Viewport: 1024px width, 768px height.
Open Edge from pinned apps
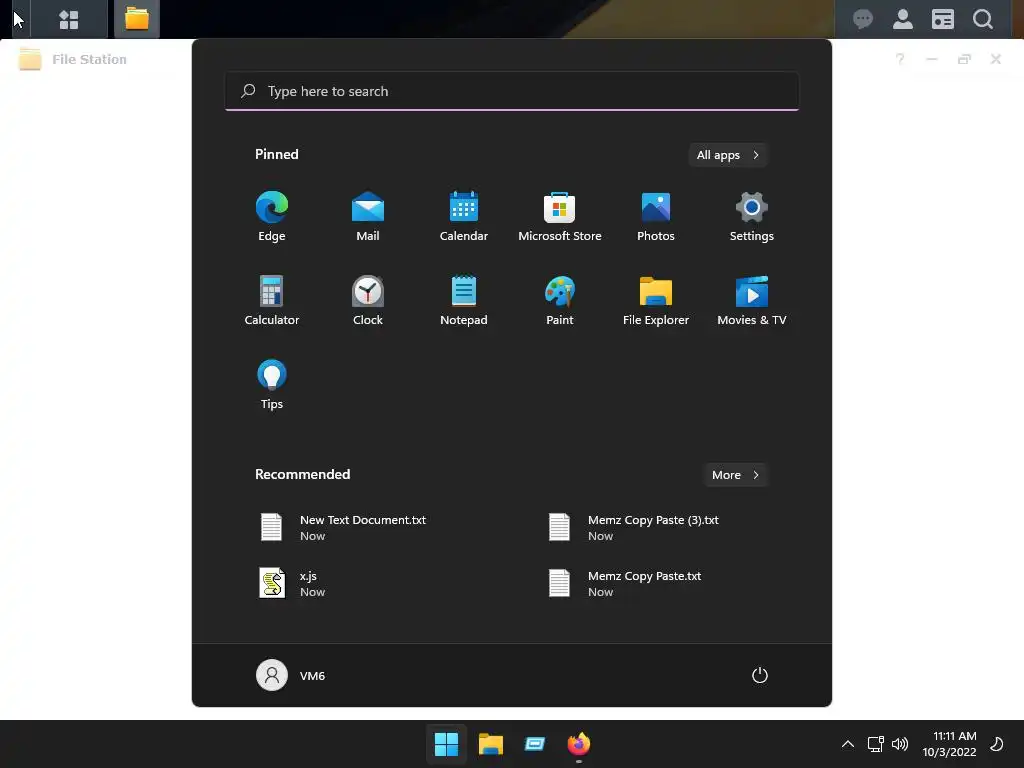[272, 217]
